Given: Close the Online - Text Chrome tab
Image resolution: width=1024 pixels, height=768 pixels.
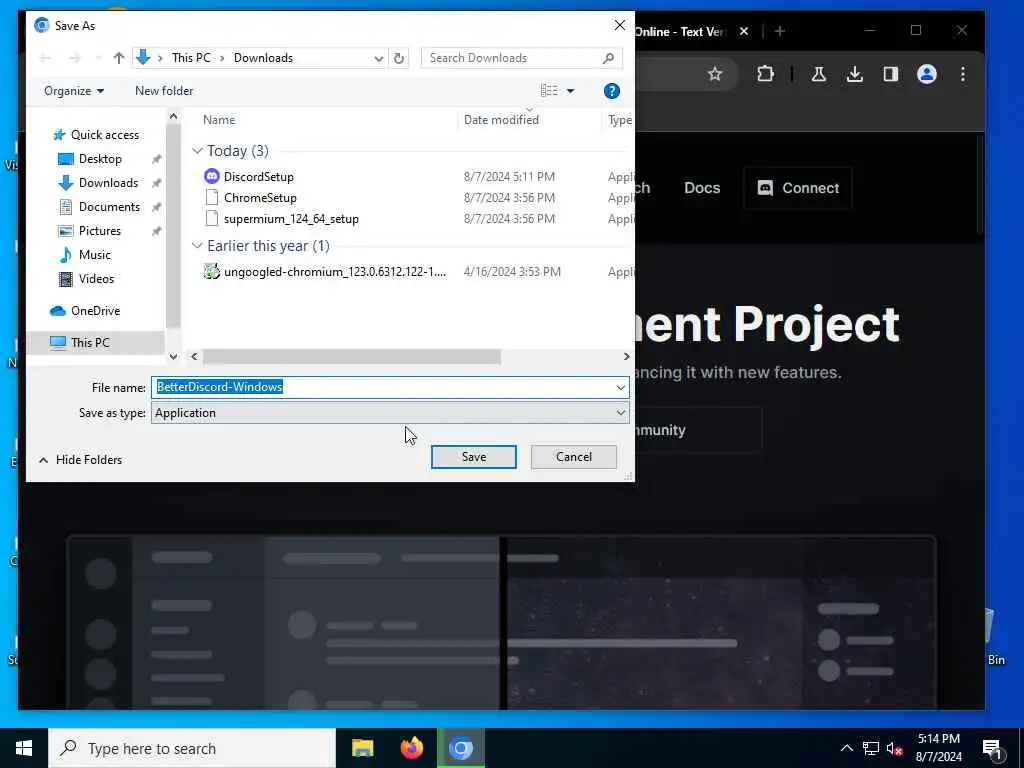Looking at the screenshot, I should [x=743, y=31].
